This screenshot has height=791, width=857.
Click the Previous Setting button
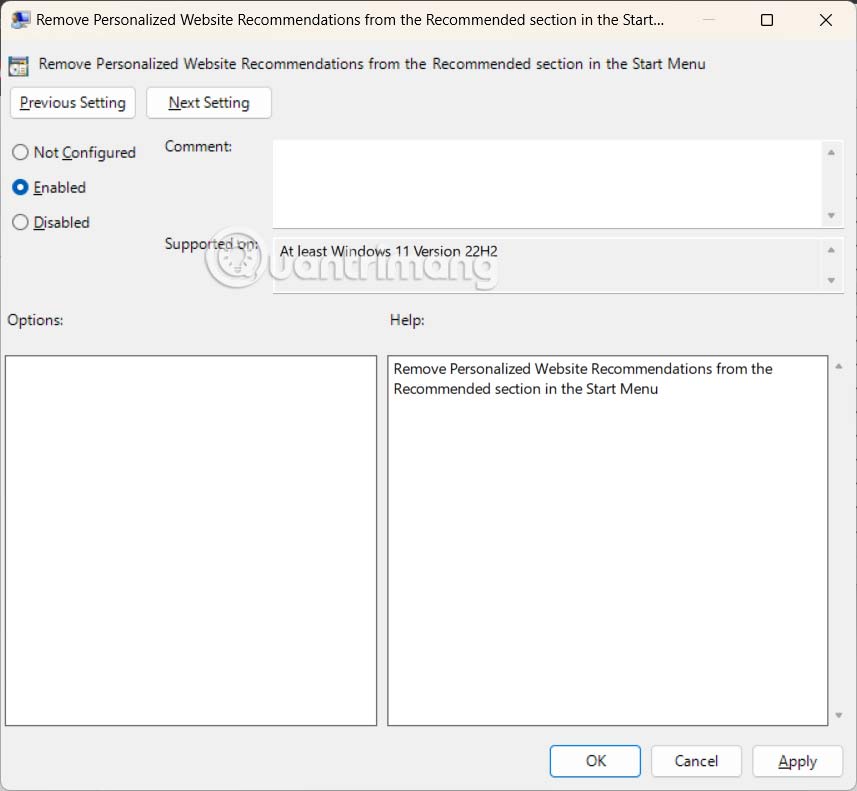click(72, 102)
